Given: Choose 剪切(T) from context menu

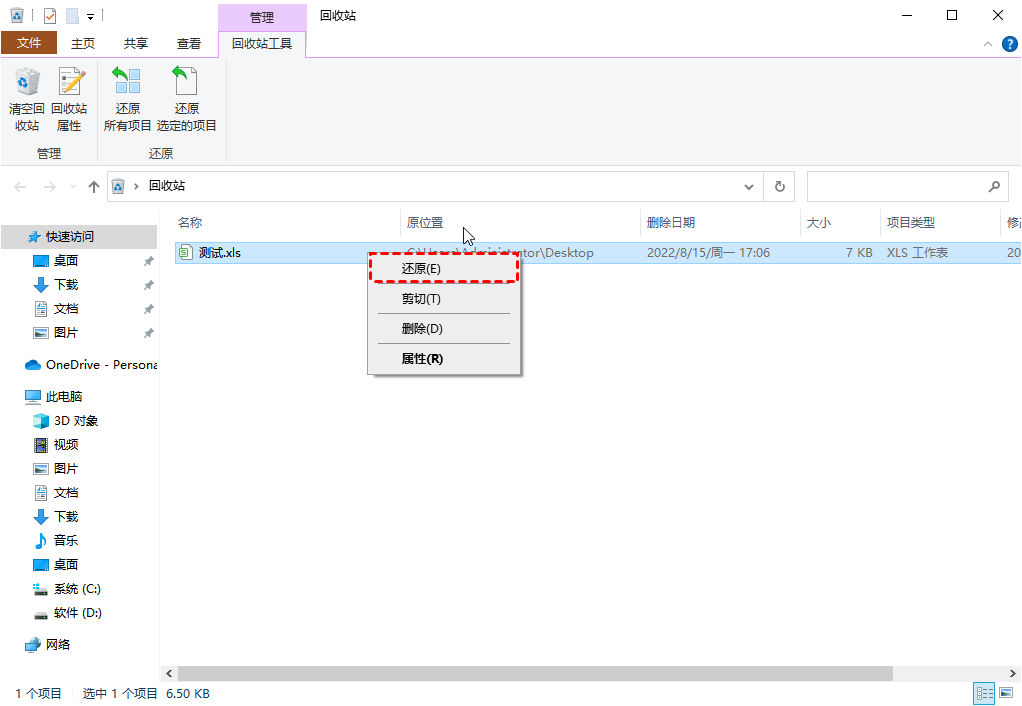Looking at the screenshot, I should pos(444,299).
